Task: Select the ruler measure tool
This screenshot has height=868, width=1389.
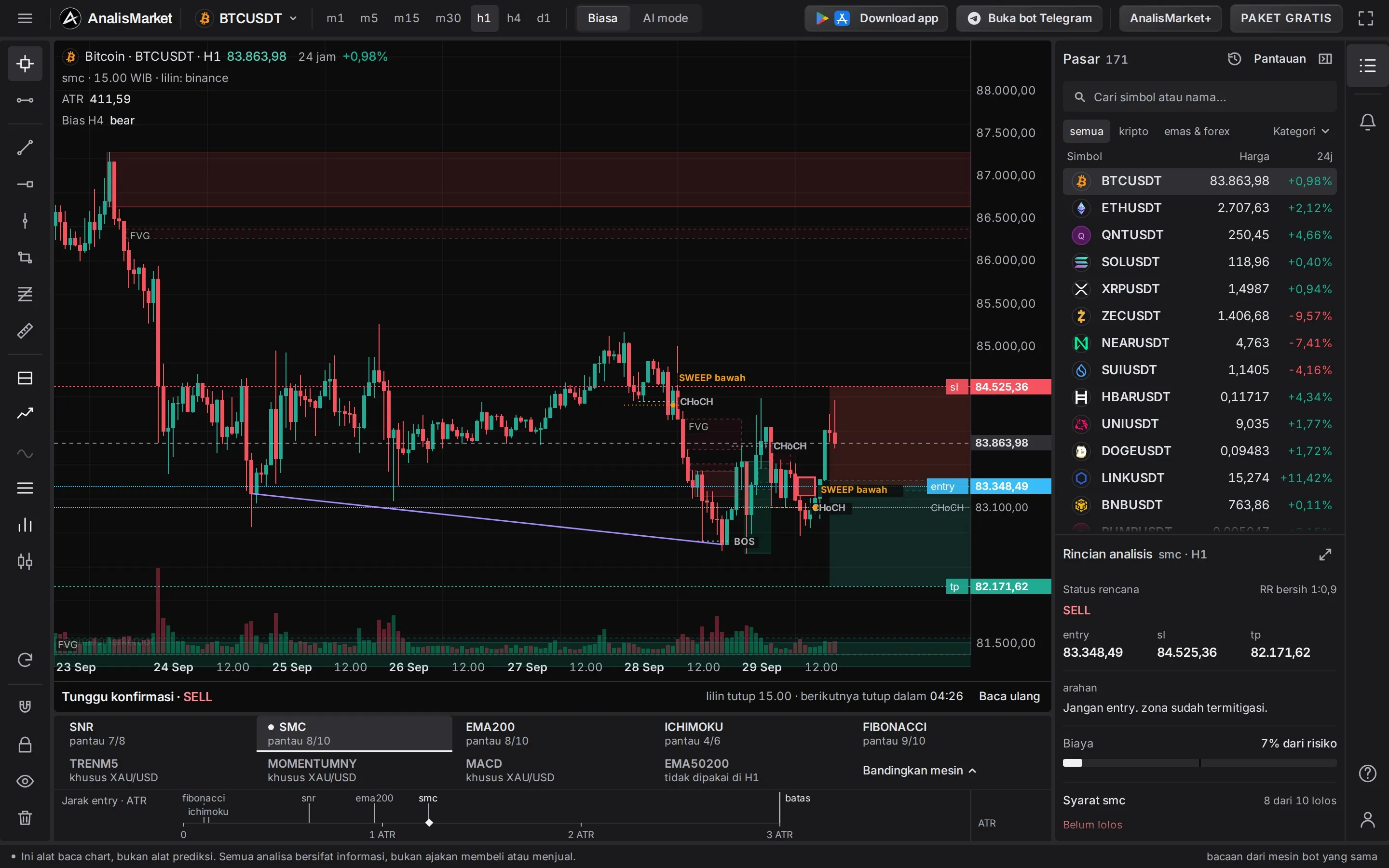Action: [25, 331]
